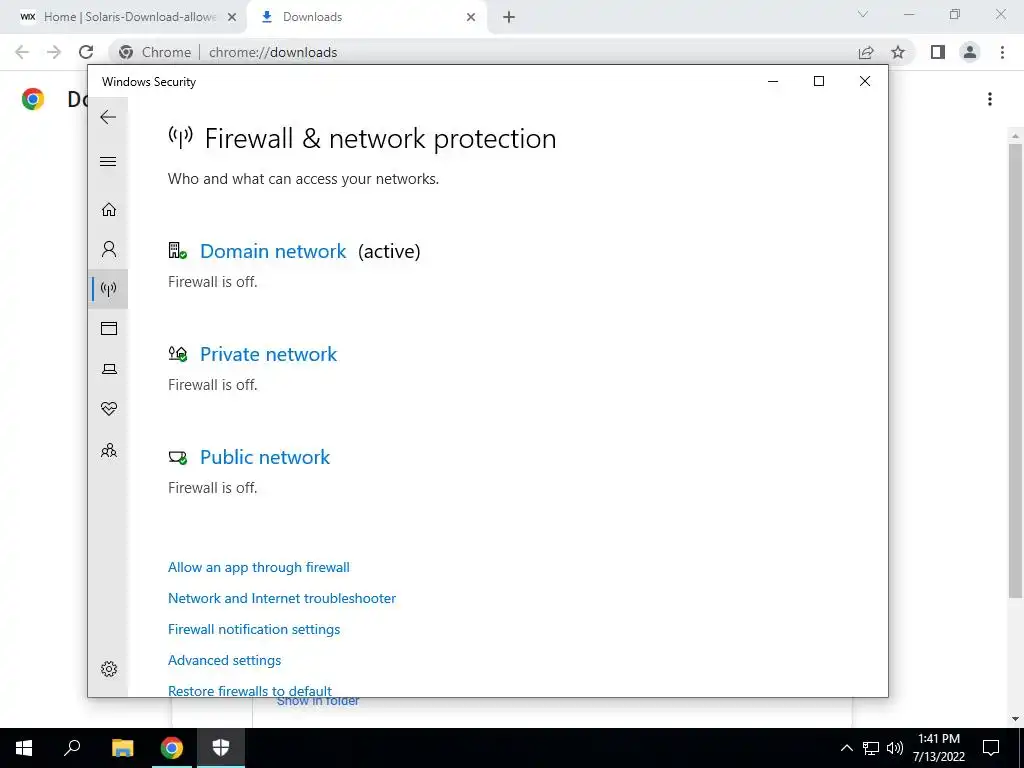
Task: Open Private network settings
Action: click(268, 355)
